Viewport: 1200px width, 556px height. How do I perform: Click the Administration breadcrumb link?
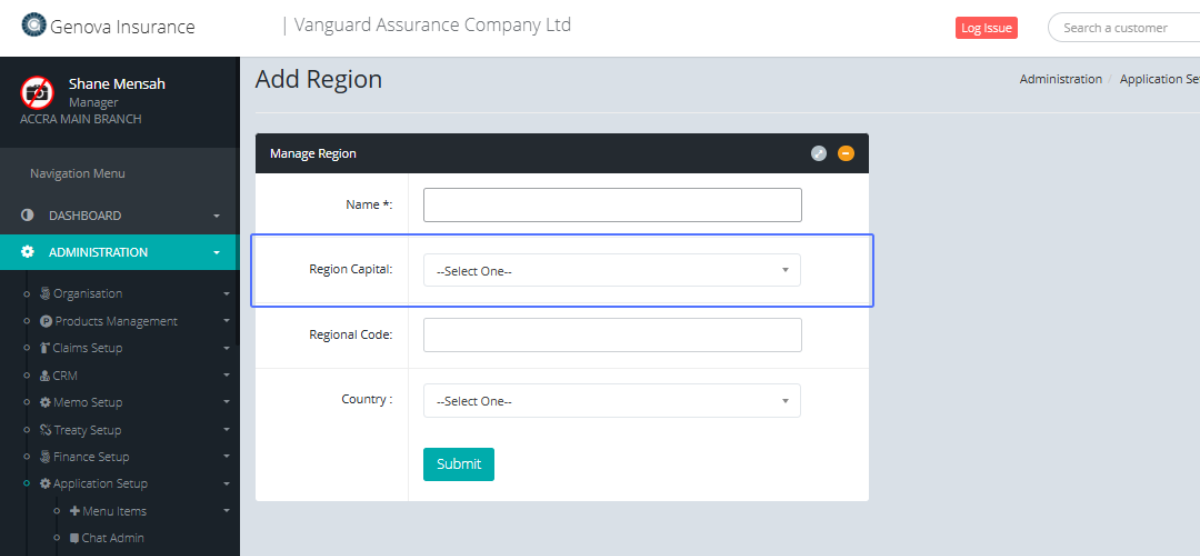[x=1060, y=79]
